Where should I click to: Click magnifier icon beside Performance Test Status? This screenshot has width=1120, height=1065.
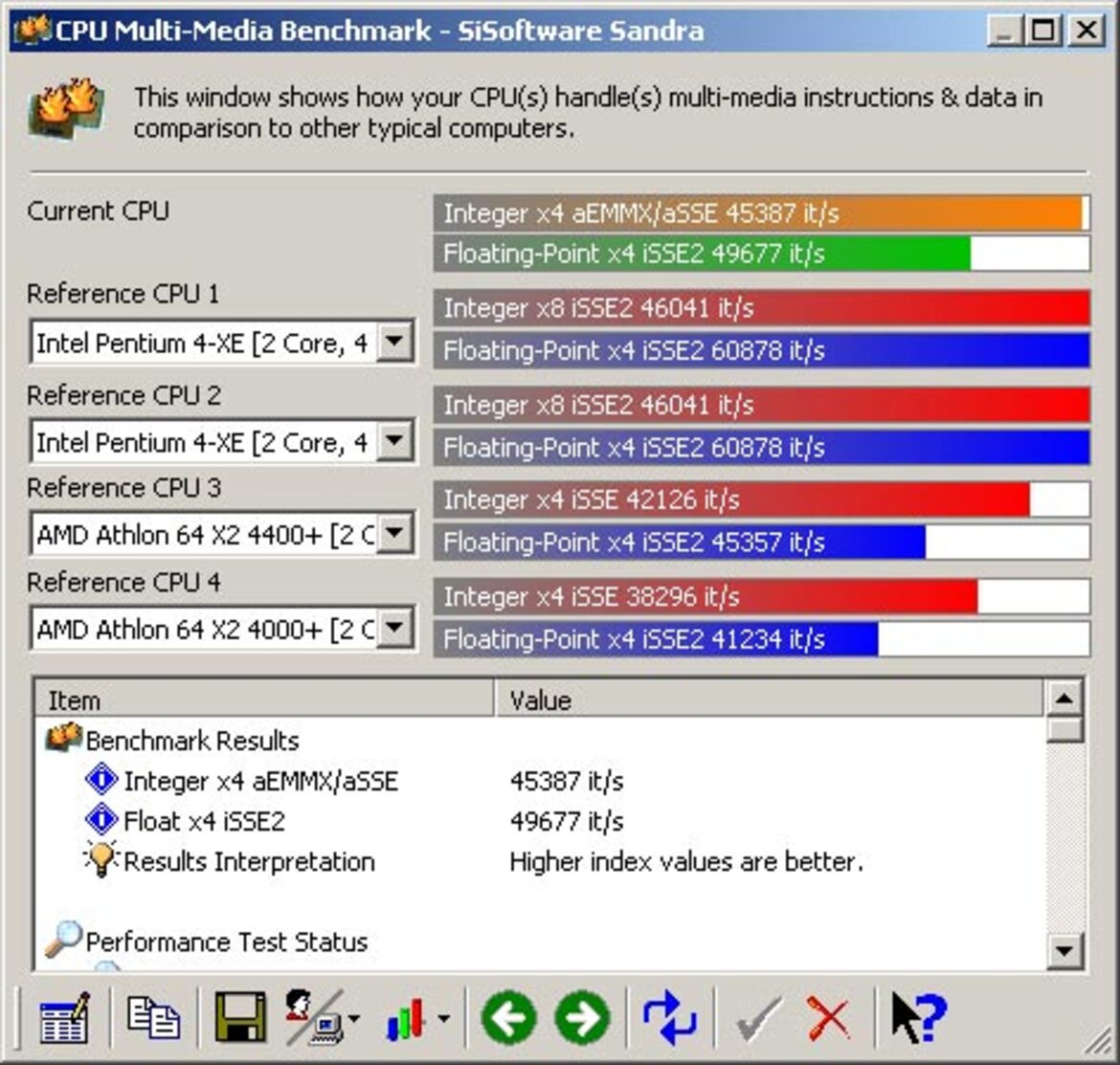(x=63, y=938)
